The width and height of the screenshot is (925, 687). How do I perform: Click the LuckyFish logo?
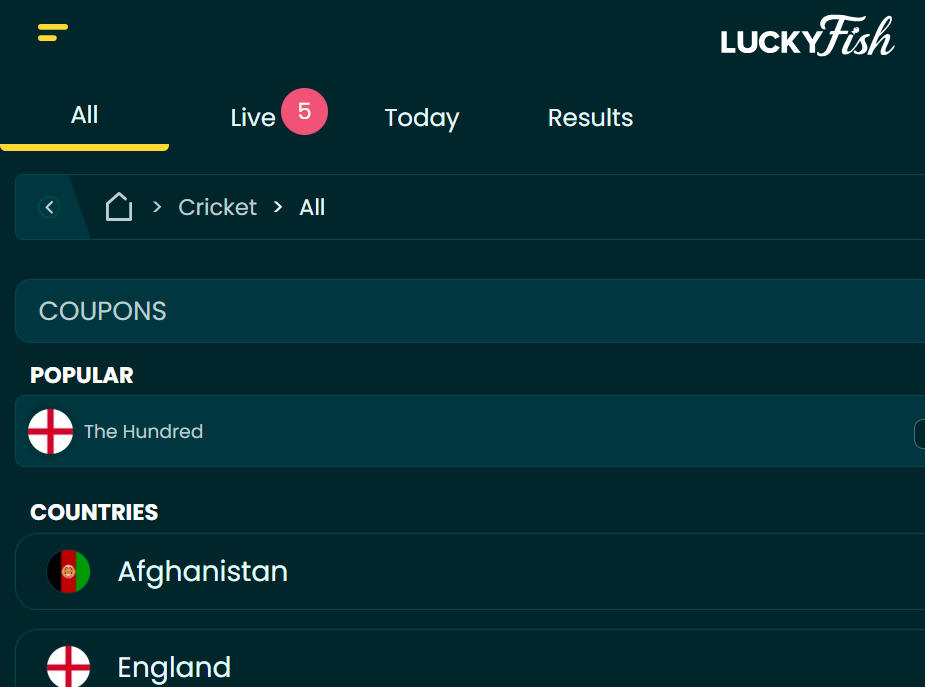point(807,36)
